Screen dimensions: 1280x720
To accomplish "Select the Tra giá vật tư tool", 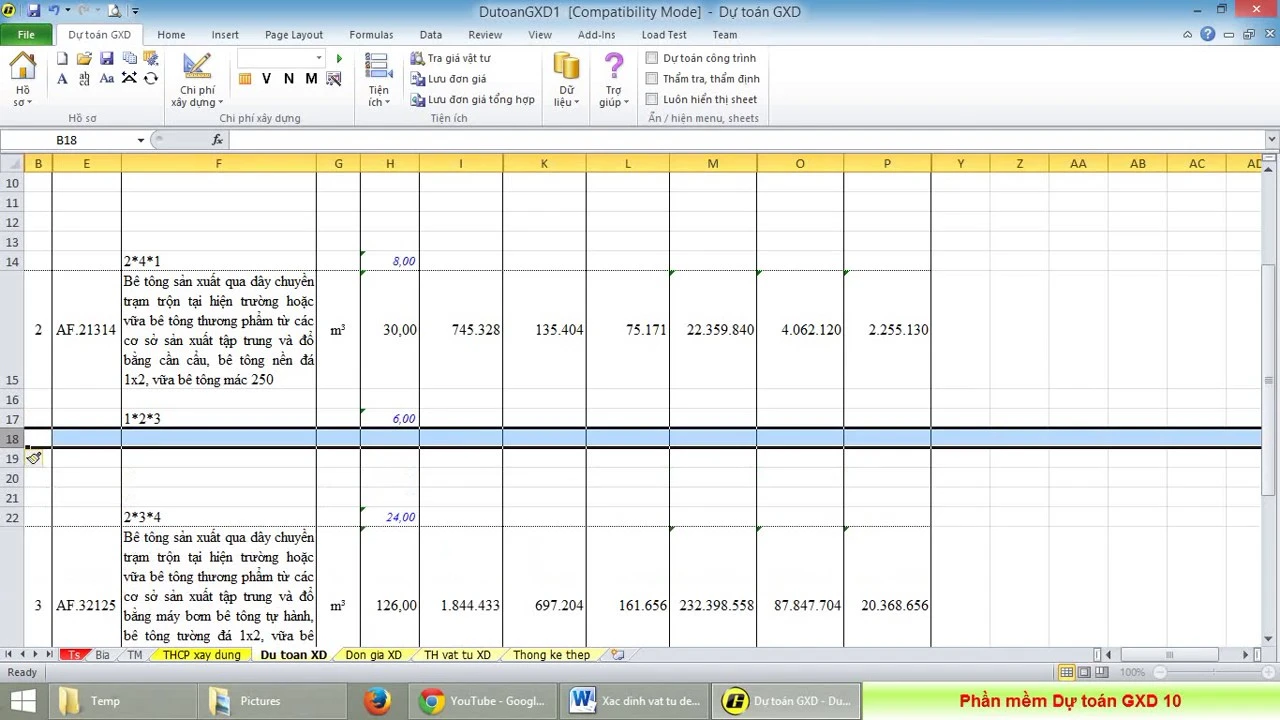I will click(450, 58).
